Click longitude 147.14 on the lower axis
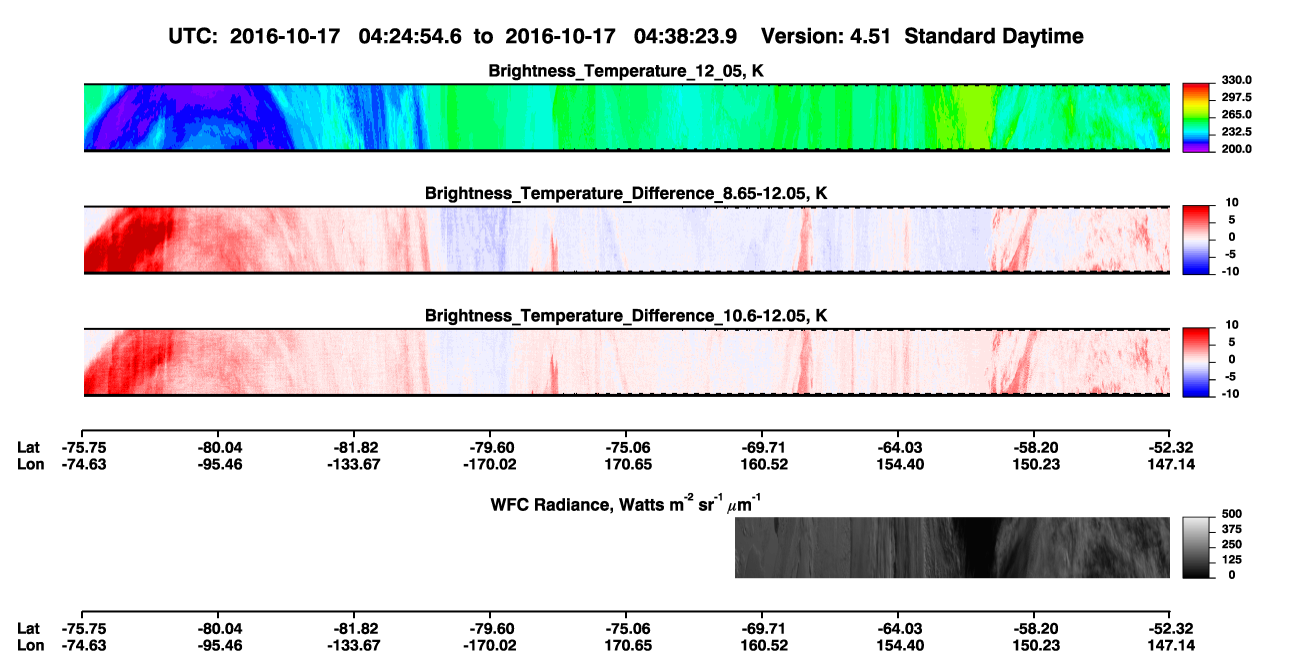Image resolution: width=1300 pixels, height=667 pixels. (1170, 645)
